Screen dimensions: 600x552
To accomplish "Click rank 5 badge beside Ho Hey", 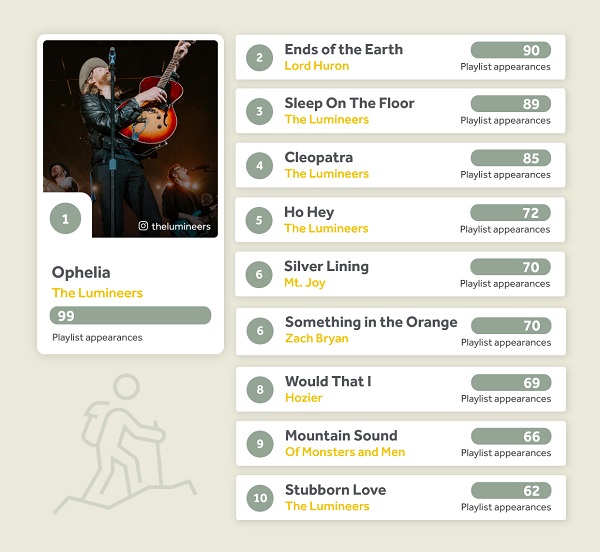I will [x=259, y=220].
